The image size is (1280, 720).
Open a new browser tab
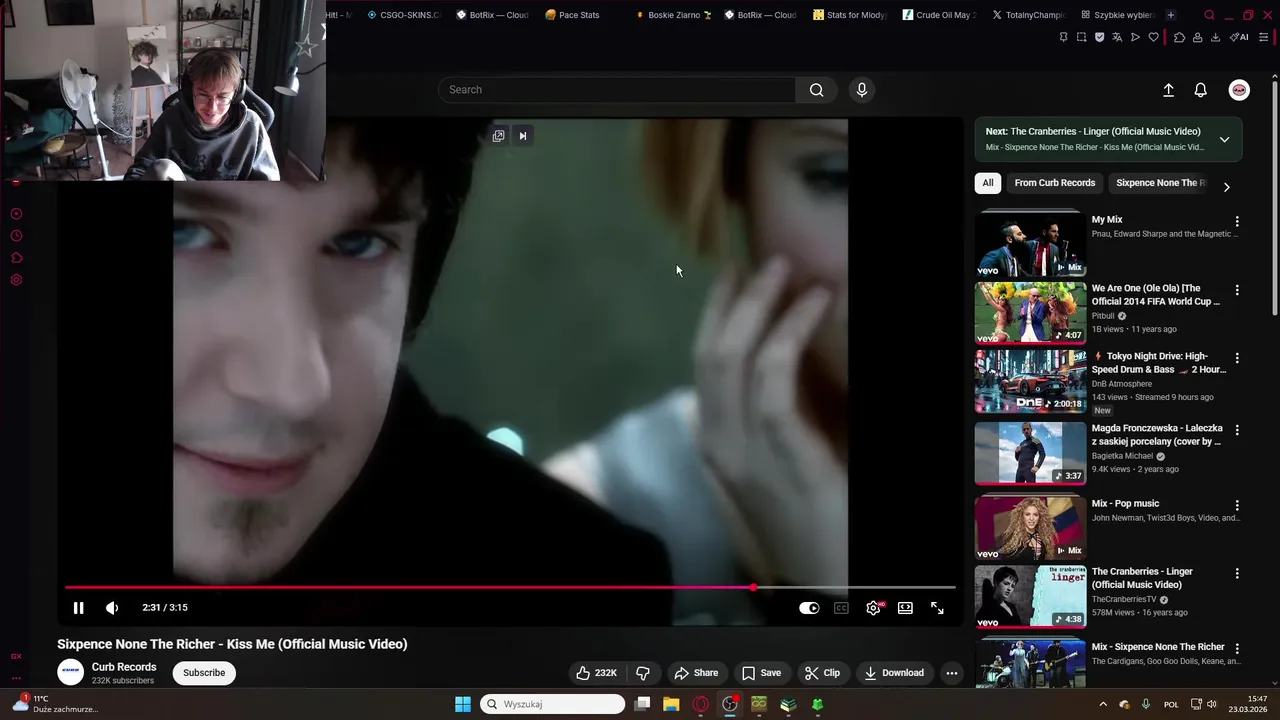[1171, 15]
